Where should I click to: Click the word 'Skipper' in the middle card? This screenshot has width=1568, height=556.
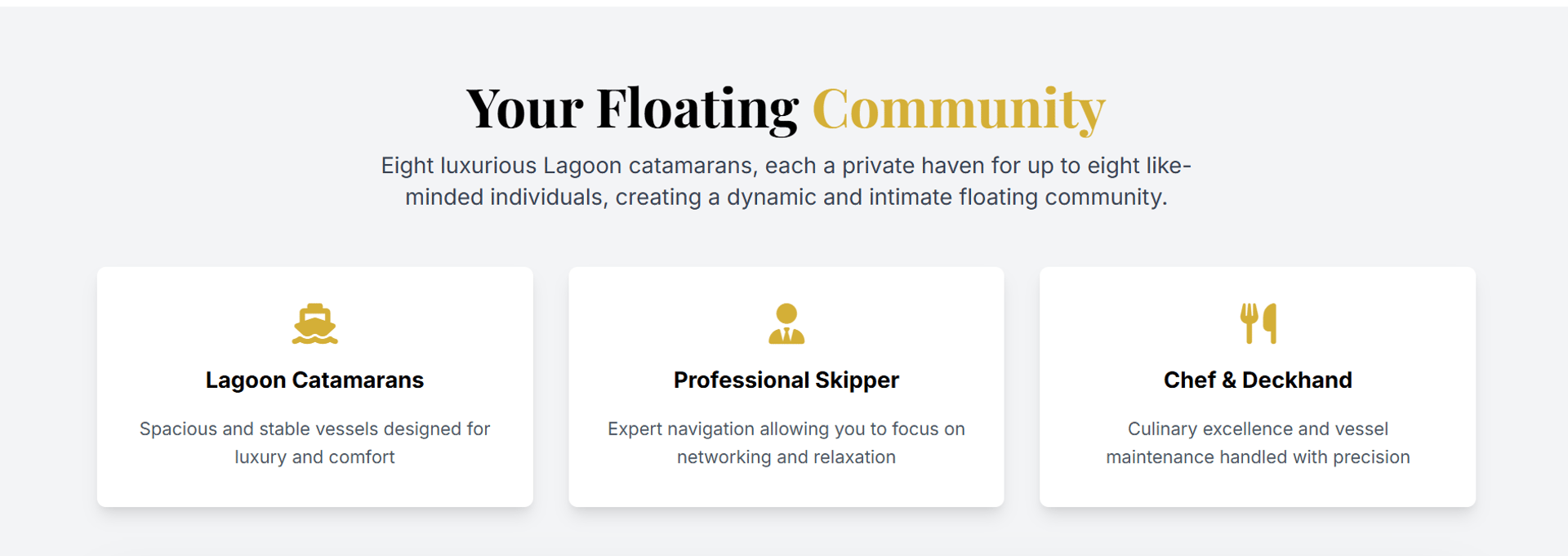click(x=857, y=380)
